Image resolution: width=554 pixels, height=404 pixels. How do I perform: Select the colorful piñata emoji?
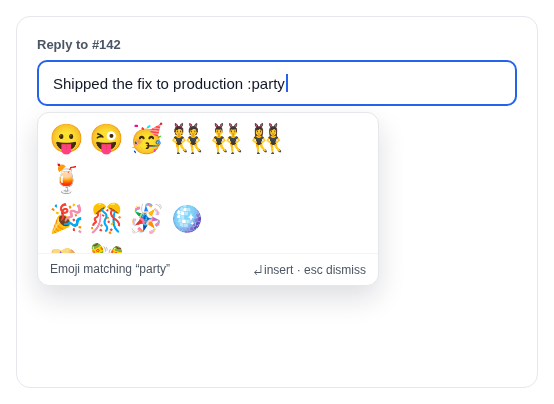click(147, 219)
